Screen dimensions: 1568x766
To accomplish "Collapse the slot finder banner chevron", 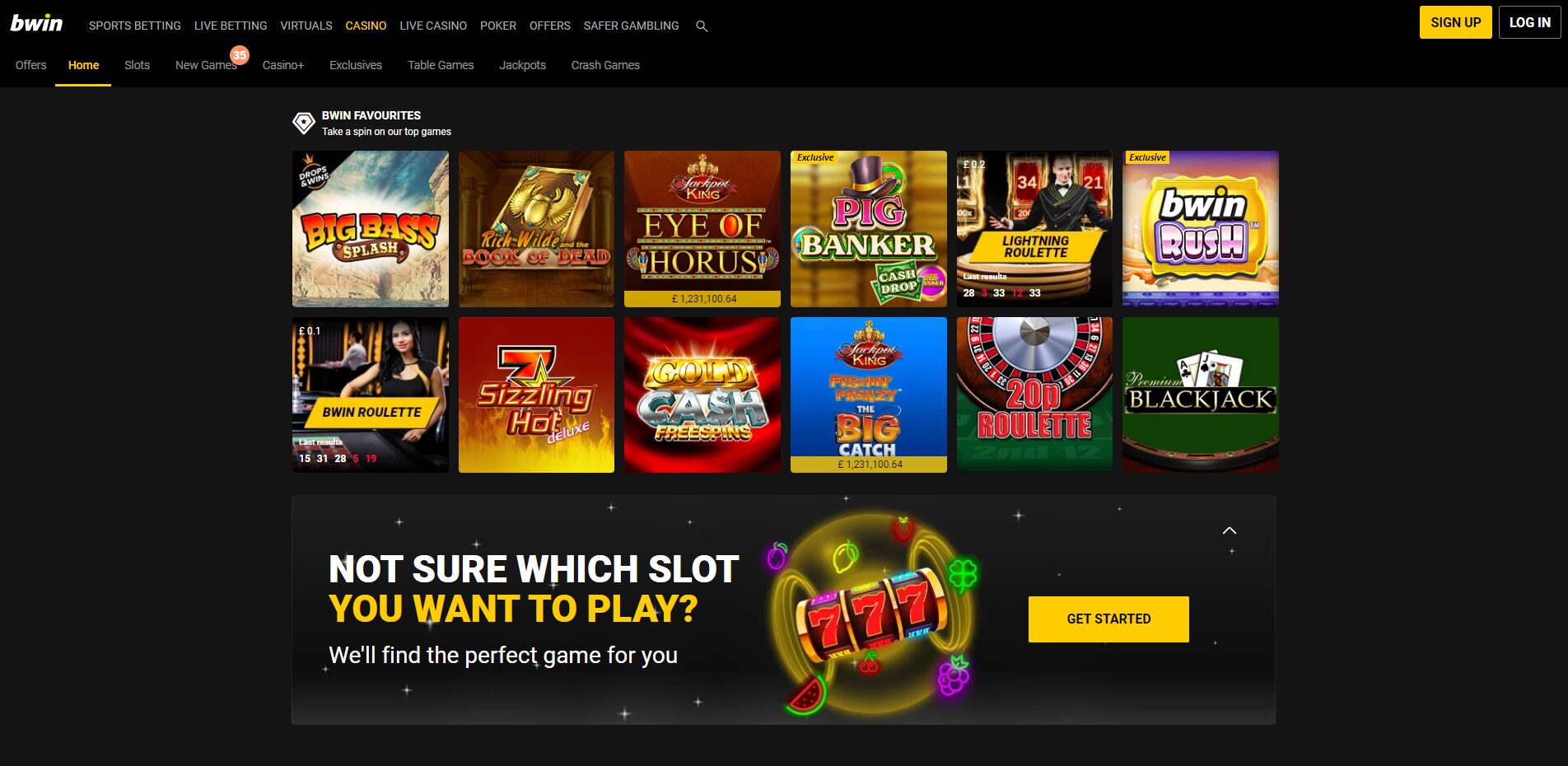I will pyautogui.click(x=1230, y=530).
